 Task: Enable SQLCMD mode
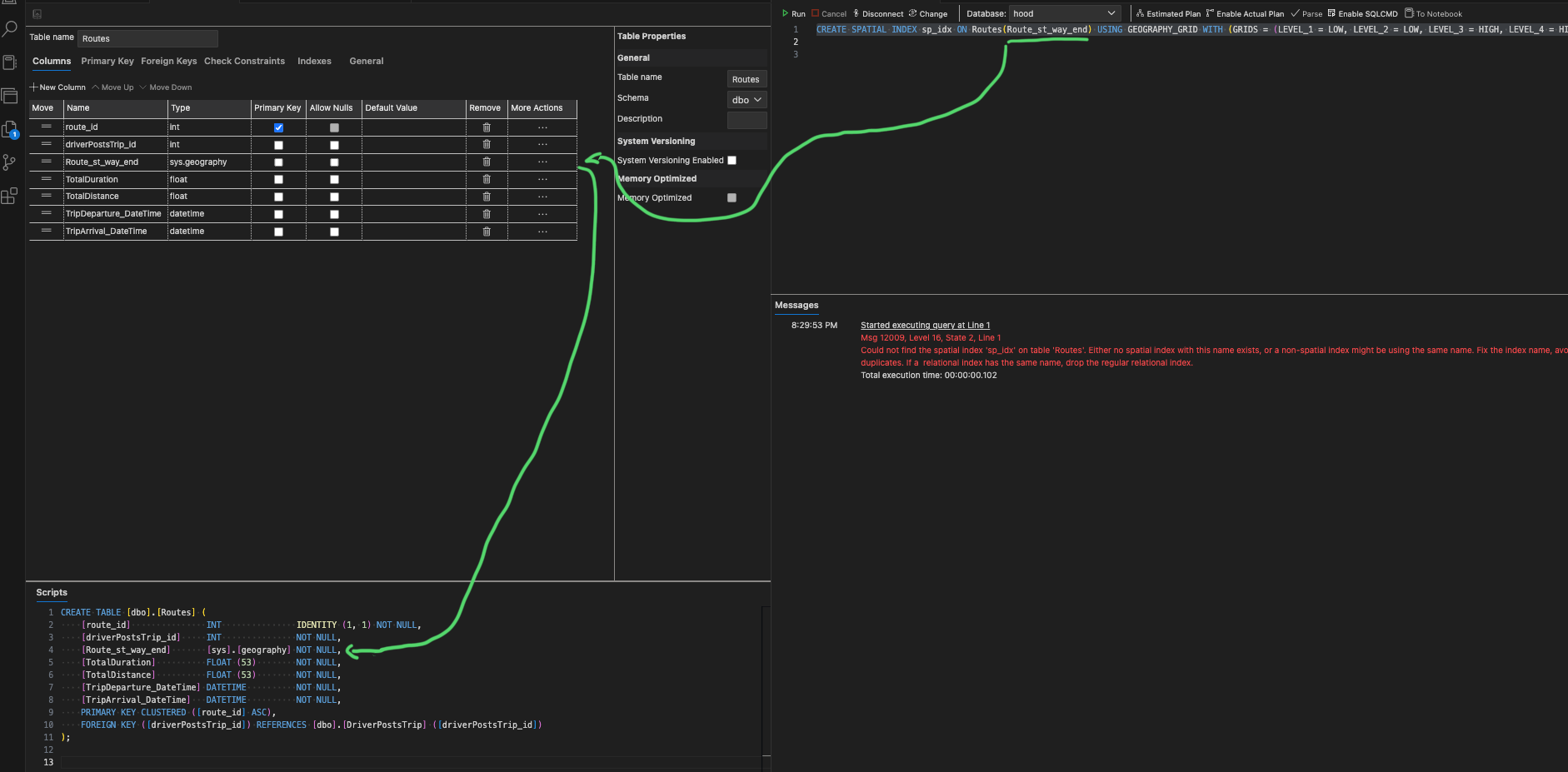click(x=1362, y=13)
